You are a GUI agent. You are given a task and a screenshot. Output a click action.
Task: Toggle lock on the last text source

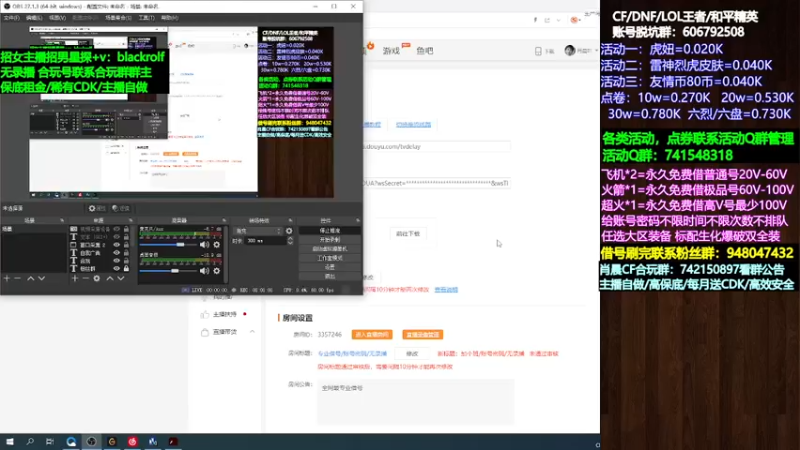(126, 268)
